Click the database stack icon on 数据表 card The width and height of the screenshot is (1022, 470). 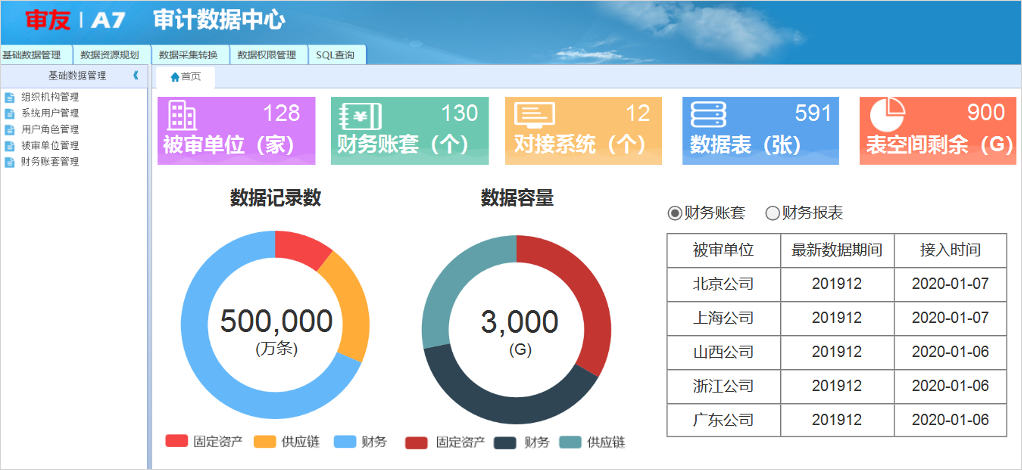(709, 116)
